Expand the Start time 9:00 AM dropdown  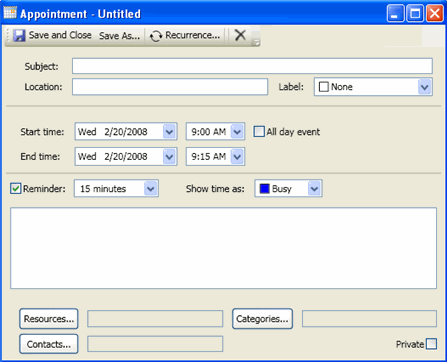237,132
